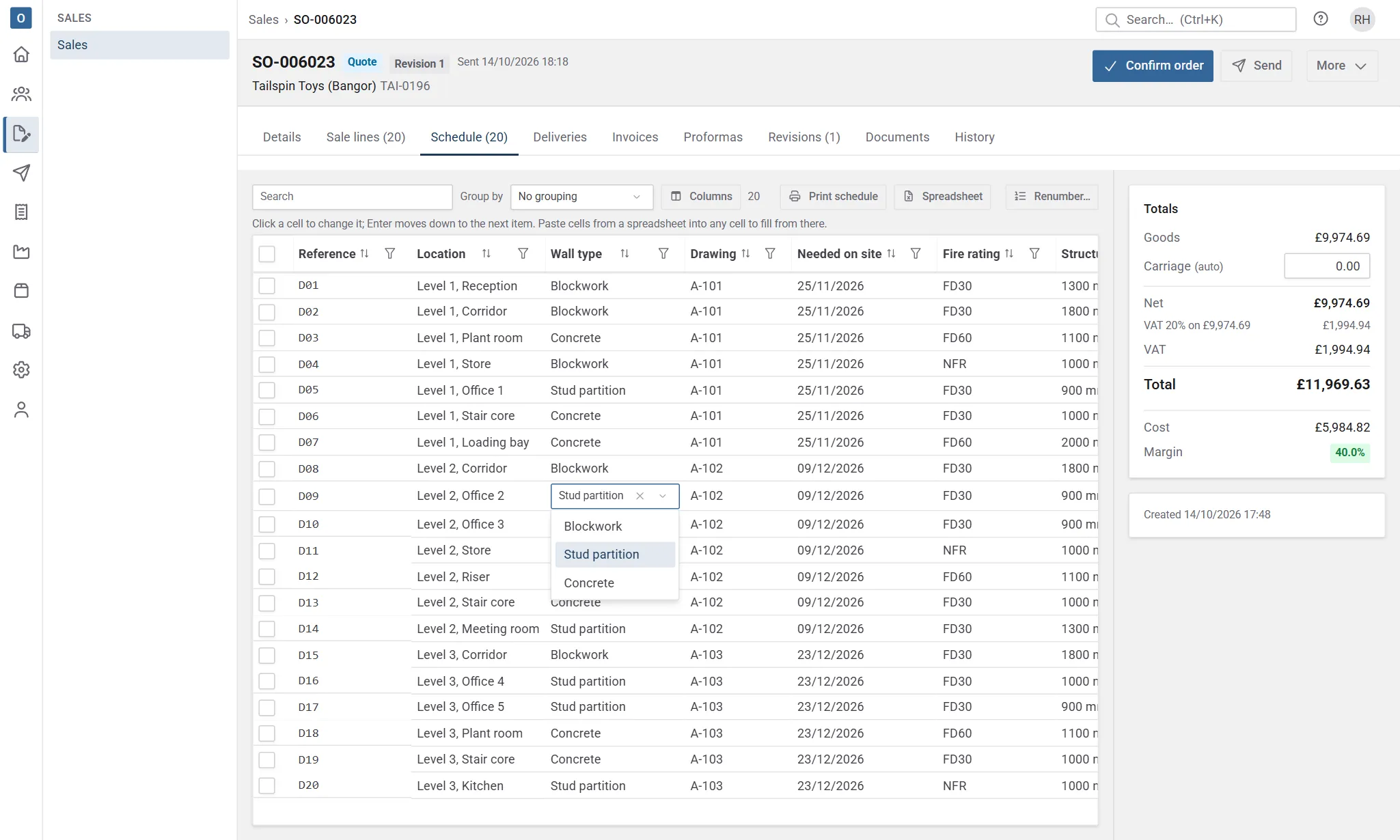Choose Concrete from wall type list
This screenshot has width=1400, height=840.
(x=615, y=583)
